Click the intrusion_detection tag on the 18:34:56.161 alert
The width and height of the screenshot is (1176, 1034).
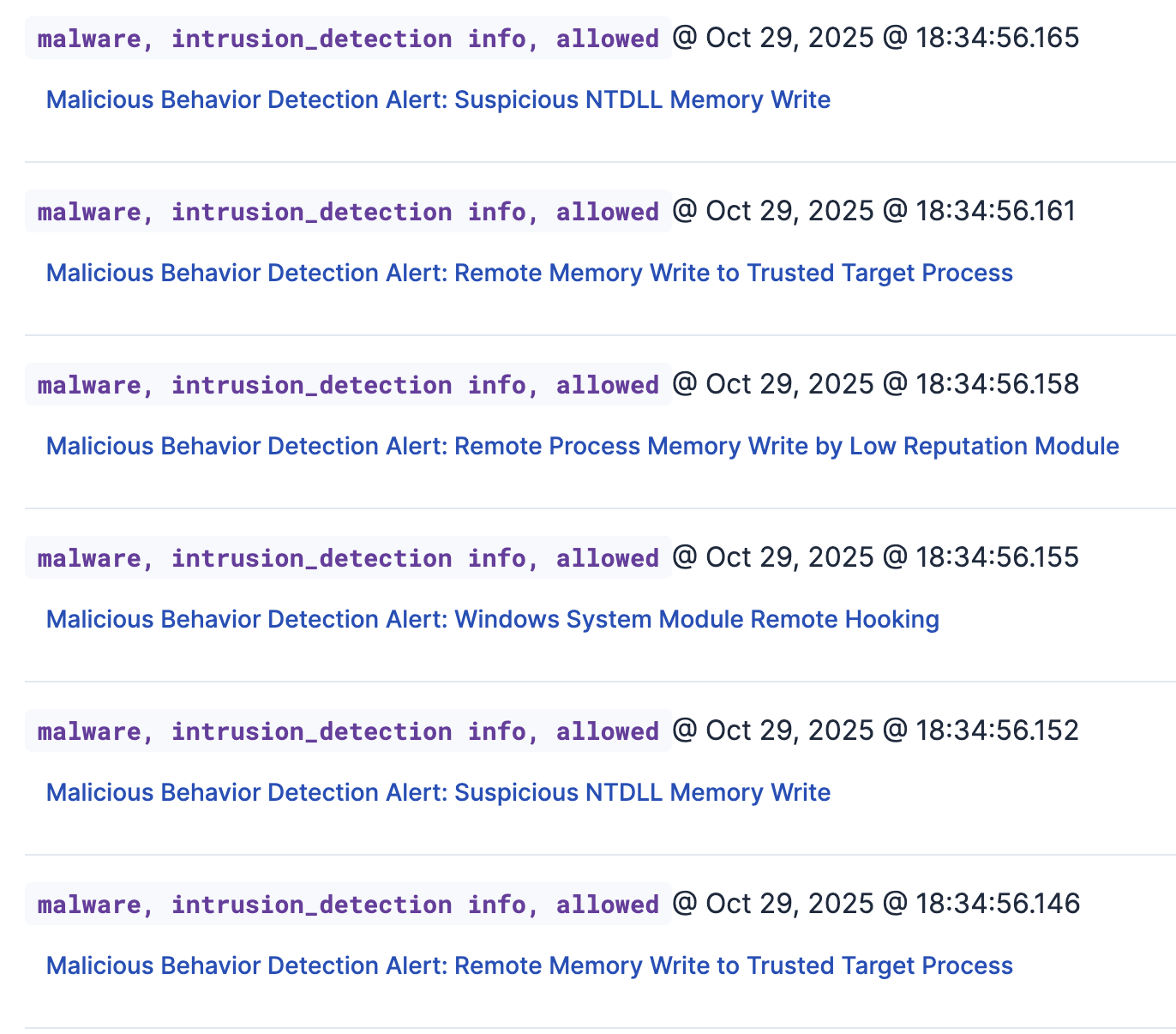[x=311, y=212]
